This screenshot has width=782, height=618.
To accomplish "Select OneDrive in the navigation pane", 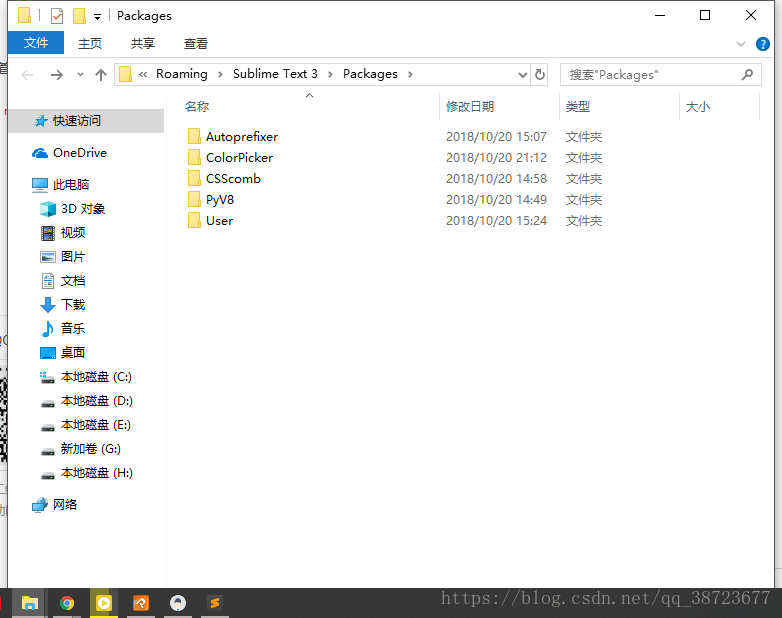I will [x=80, y=153].
